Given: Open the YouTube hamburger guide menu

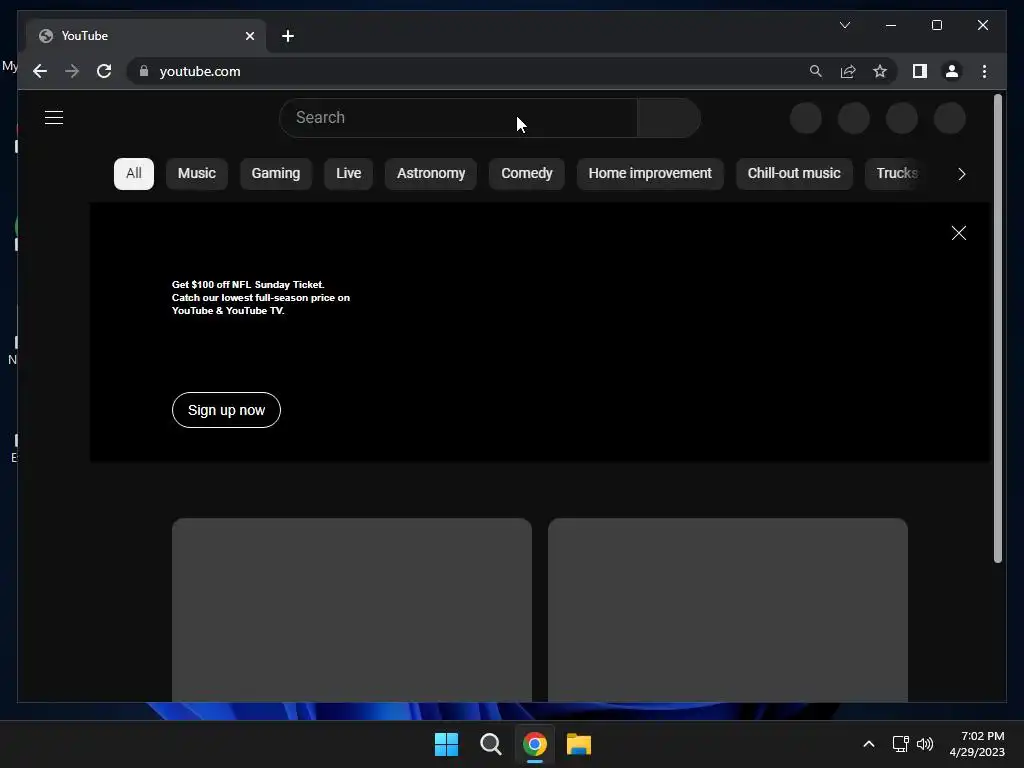Looking at the screenshot, I should coord(54,118).
